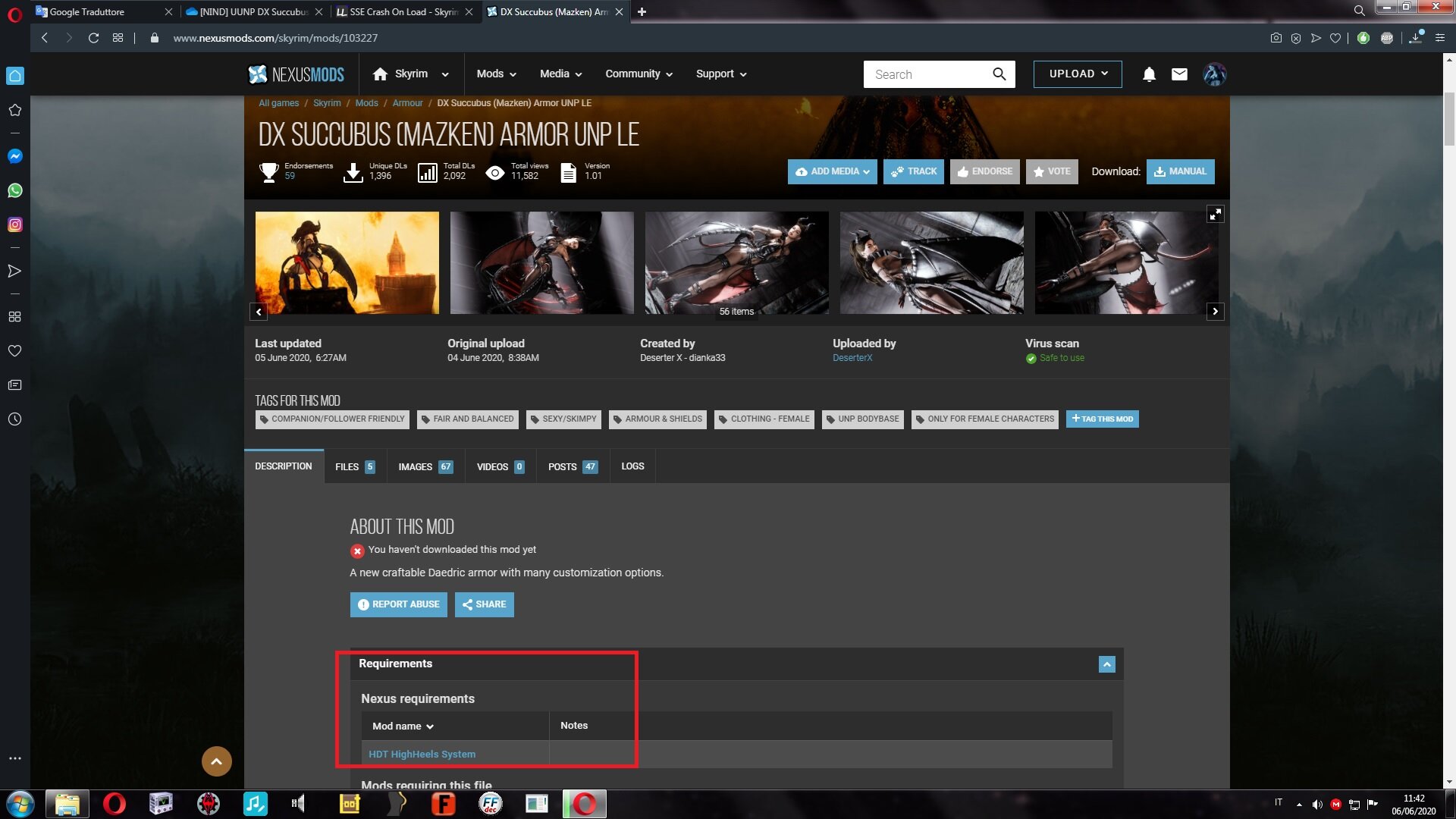Viewport: 1456px width, 819px height.
Task: Open the first fiery gallery thumbnail
Action: coord(347,262)
